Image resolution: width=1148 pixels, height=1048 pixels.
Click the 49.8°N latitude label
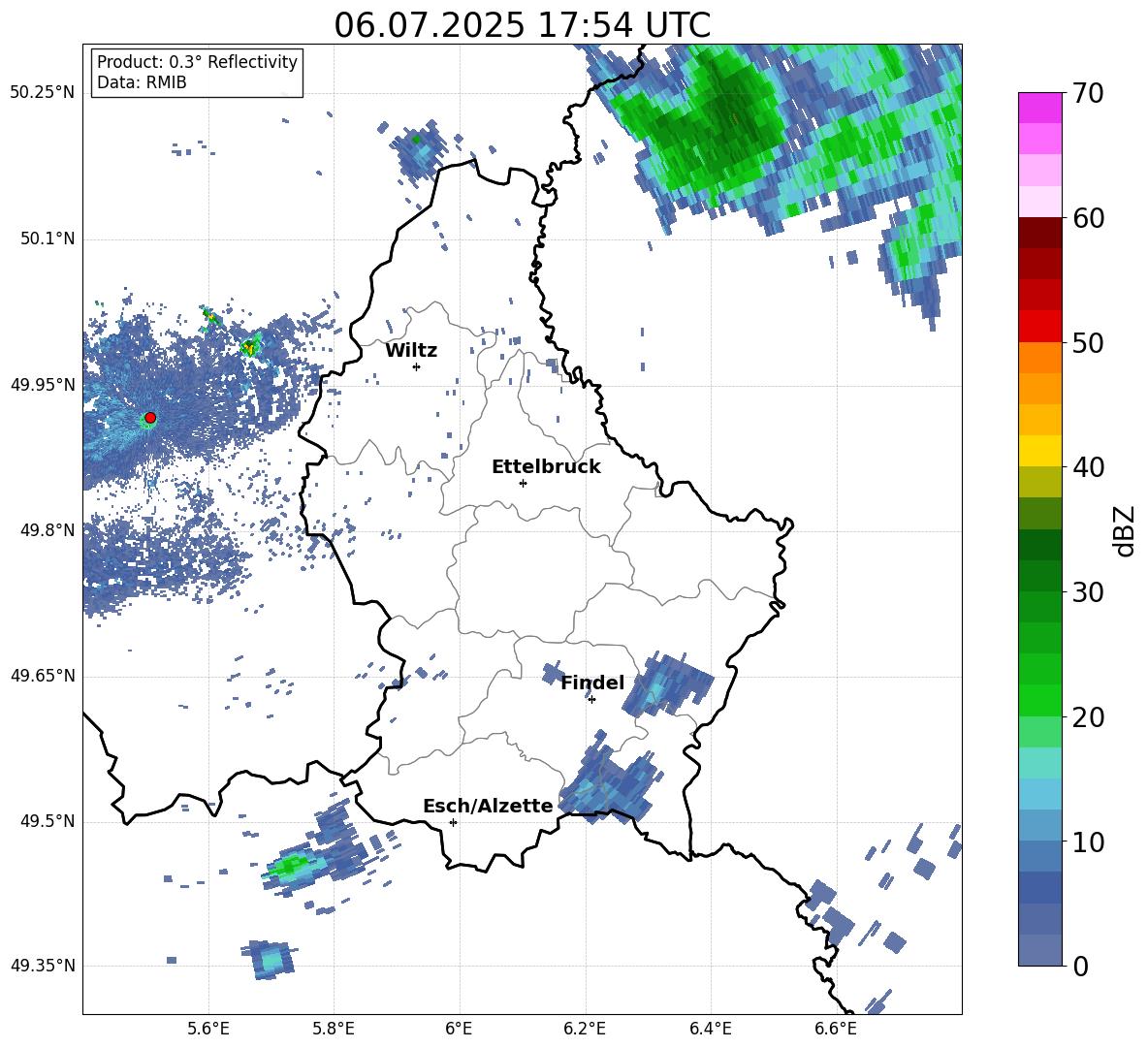coord(48,530)
